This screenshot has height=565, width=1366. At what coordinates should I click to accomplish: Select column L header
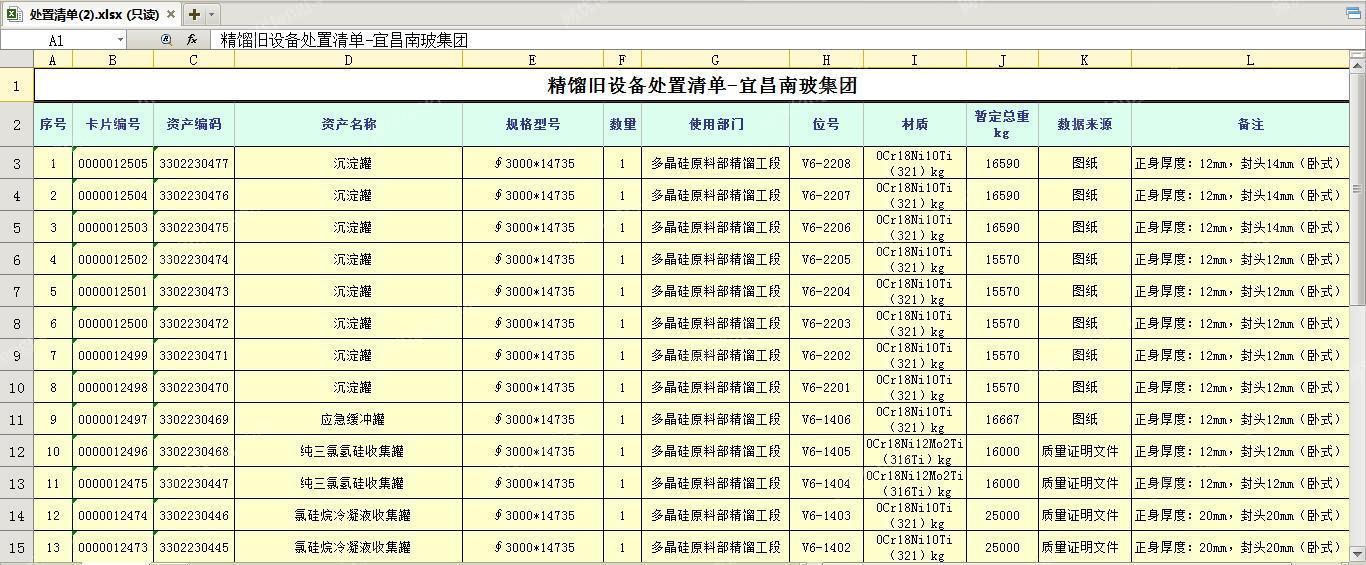click(x=1249, y=60)
